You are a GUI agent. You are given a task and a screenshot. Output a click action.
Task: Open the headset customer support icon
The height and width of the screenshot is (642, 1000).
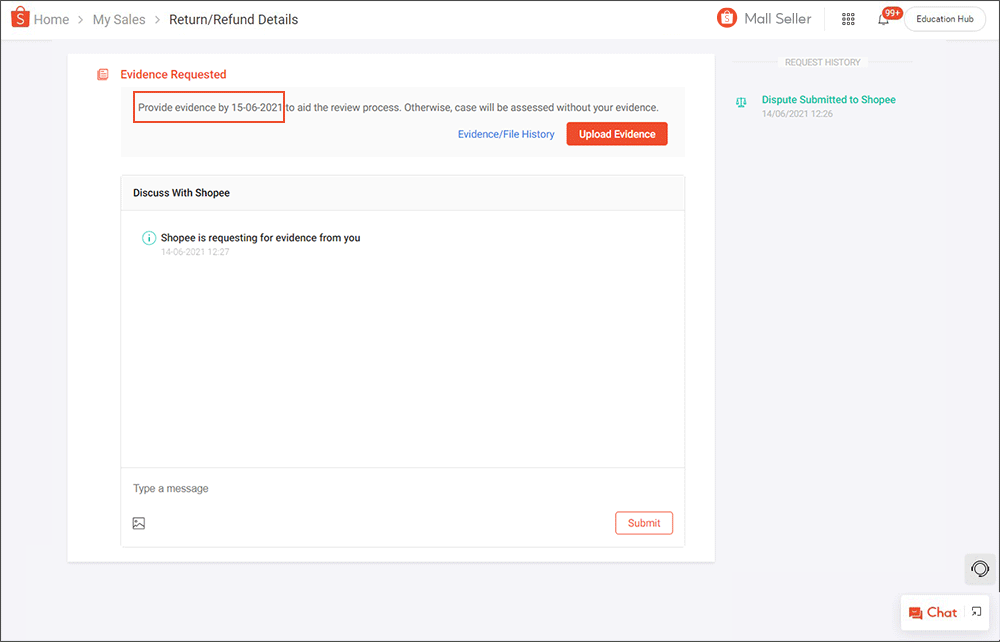pos(980,568)
